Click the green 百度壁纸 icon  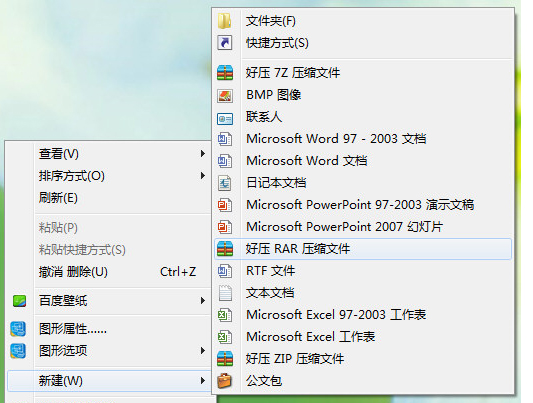tap(19, 301)
